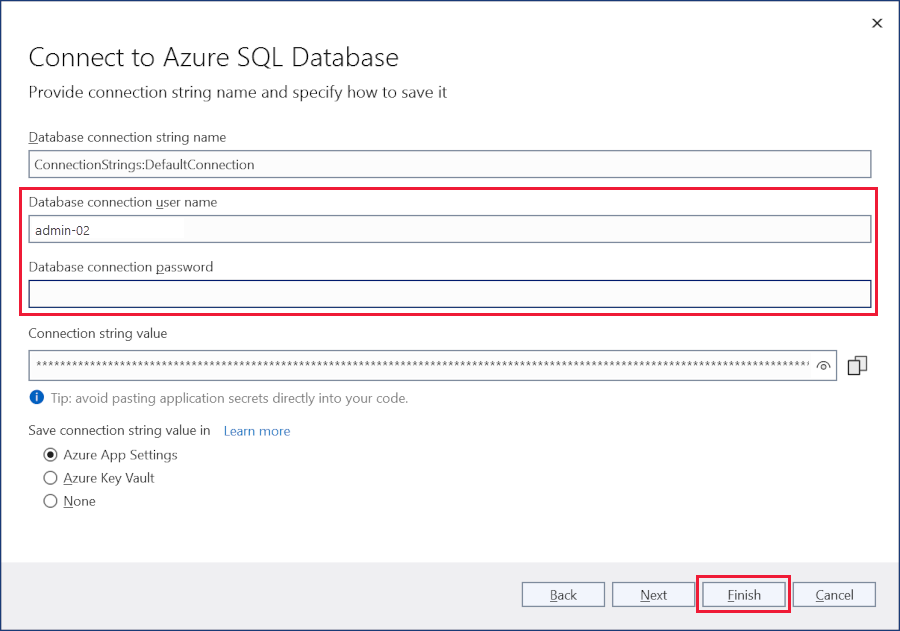
Task: Cancel the connection setup
Action: [x=834, y=594]
